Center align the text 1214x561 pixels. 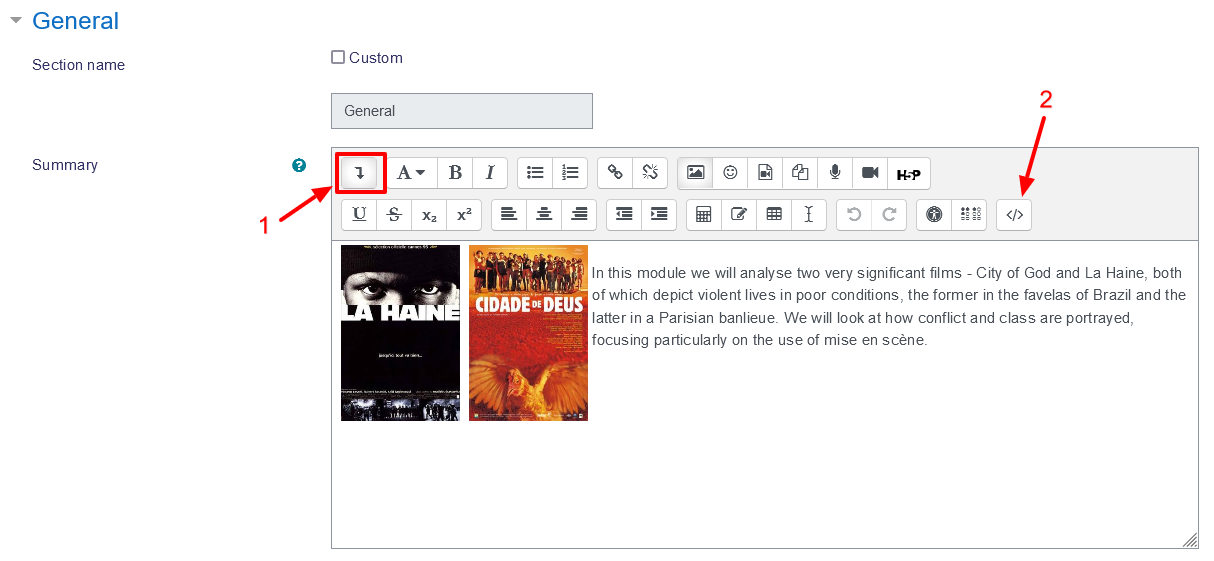coord(544,215)
